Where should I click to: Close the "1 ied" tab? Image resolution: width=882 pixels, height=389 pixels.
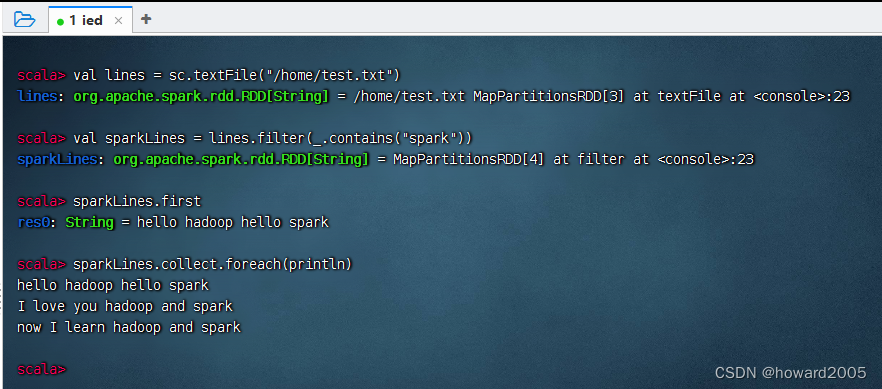(x=118, y=21)
